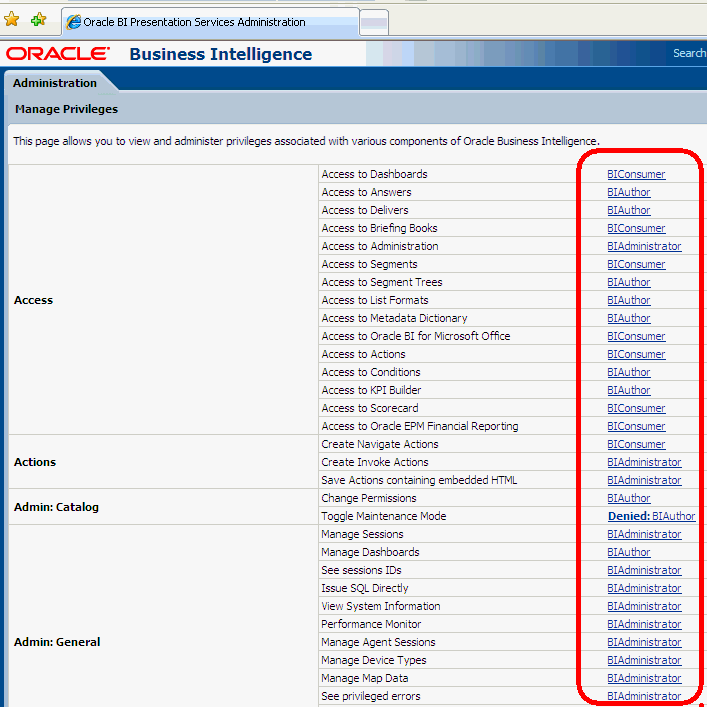Click the Manage Privileges heading
This screenshot has height=707, width=707.
tap(66, 109)
